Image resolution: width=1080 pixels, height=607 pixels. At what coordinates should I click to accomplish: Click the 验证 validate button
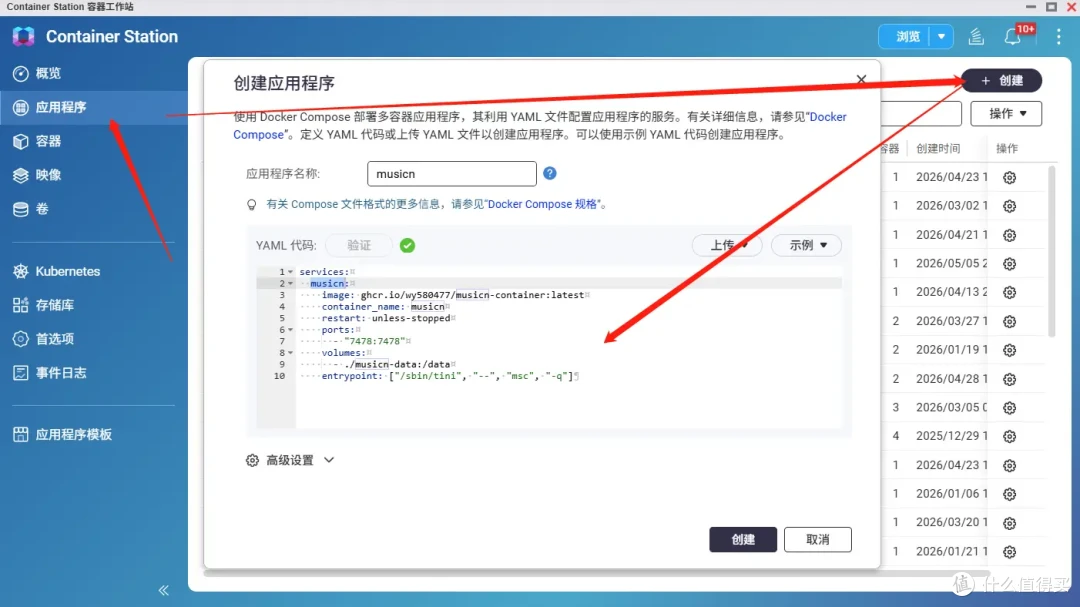click(x=359, y=245)
